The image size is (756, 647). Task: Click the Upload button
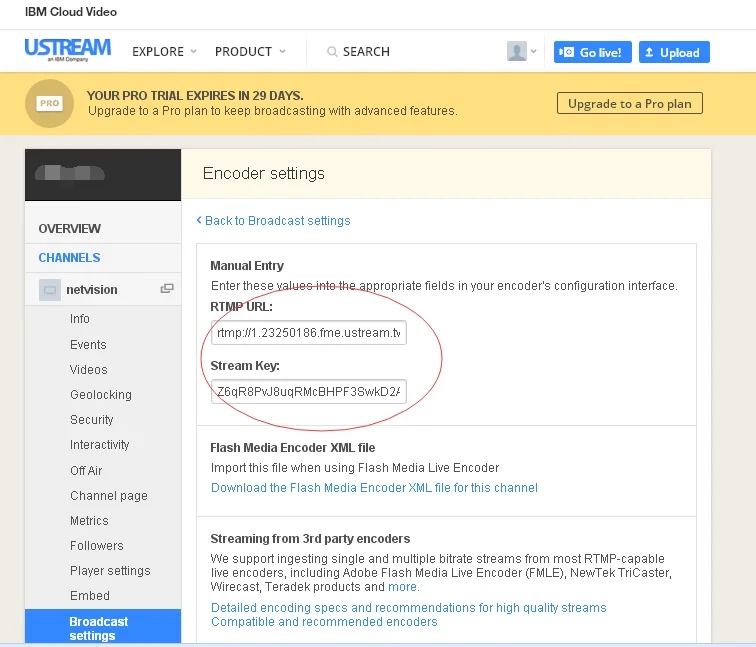point(674,52)
